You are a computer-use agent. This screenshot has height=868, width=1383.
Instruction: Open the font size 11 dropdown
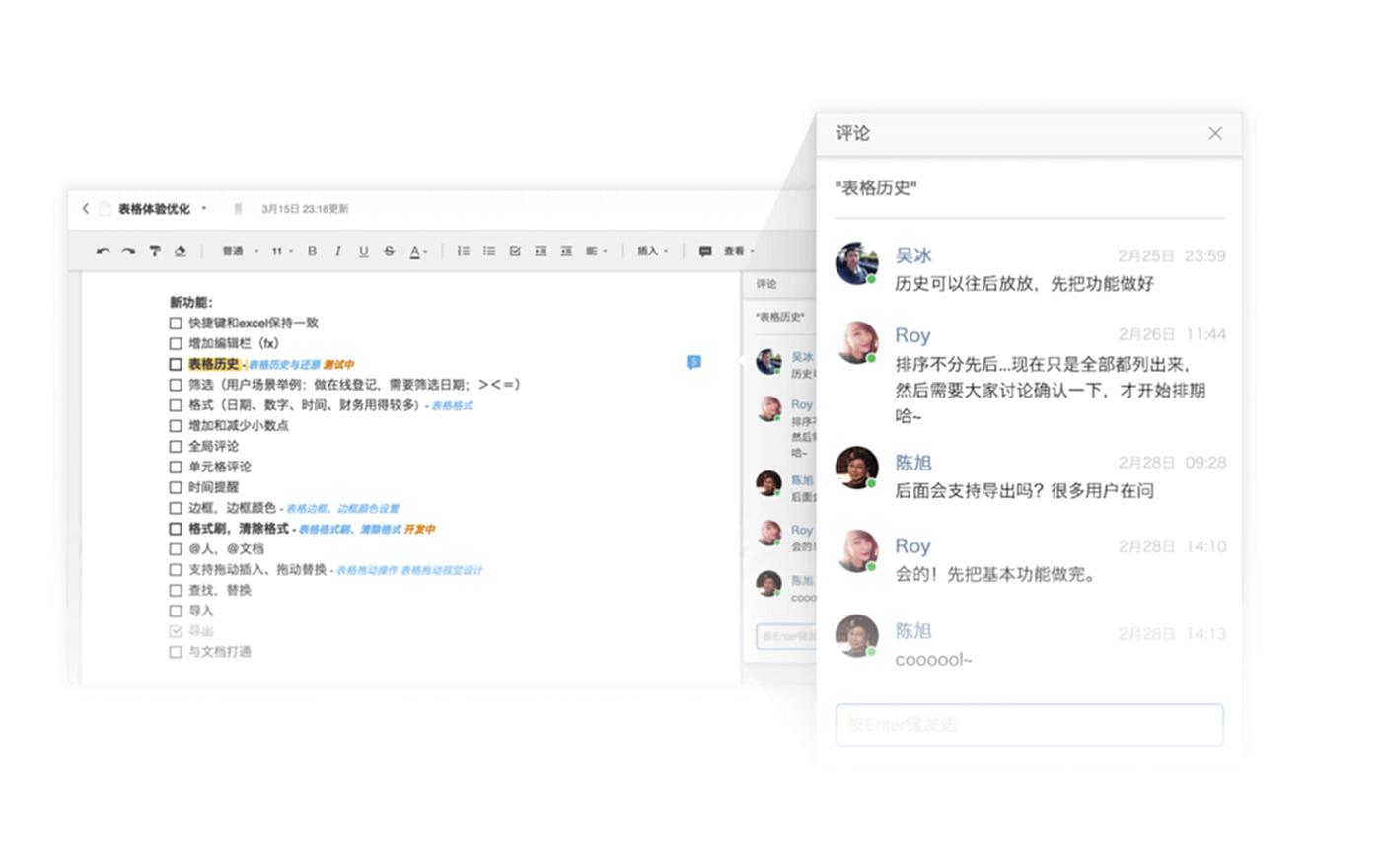point(282,252)
